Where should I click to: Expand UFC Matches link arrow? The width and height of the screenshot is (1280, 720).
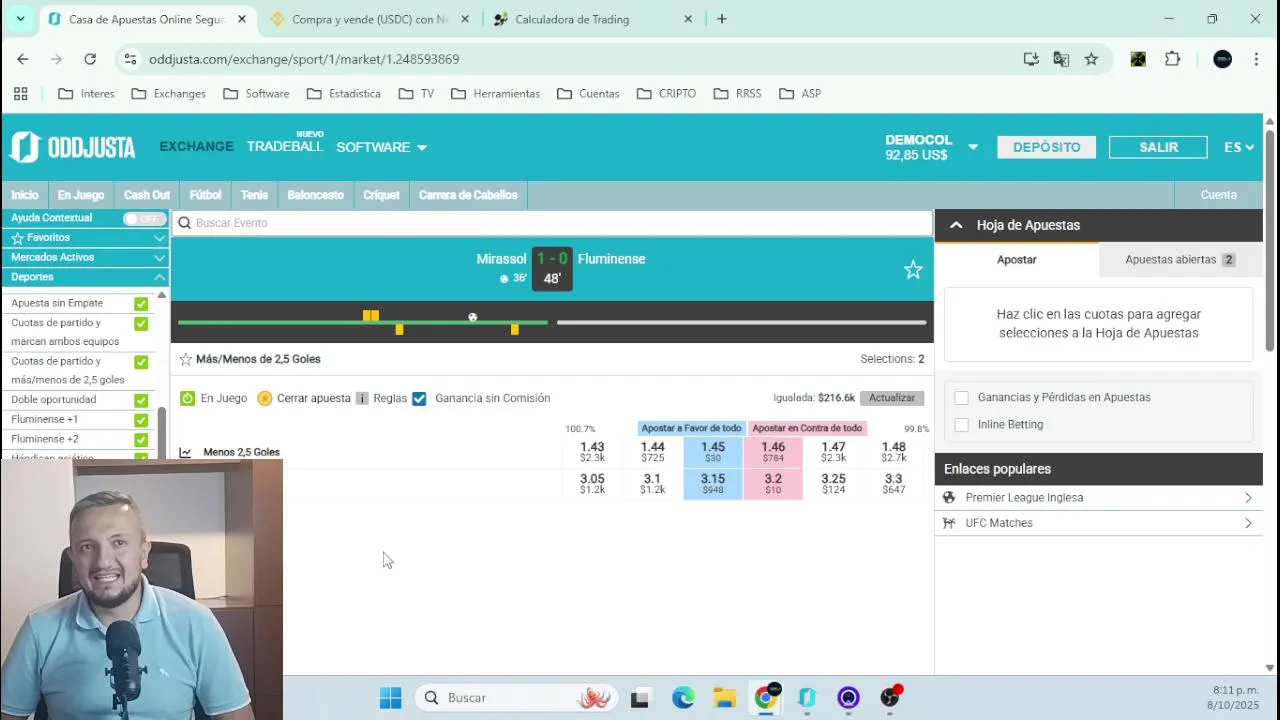1248,523
